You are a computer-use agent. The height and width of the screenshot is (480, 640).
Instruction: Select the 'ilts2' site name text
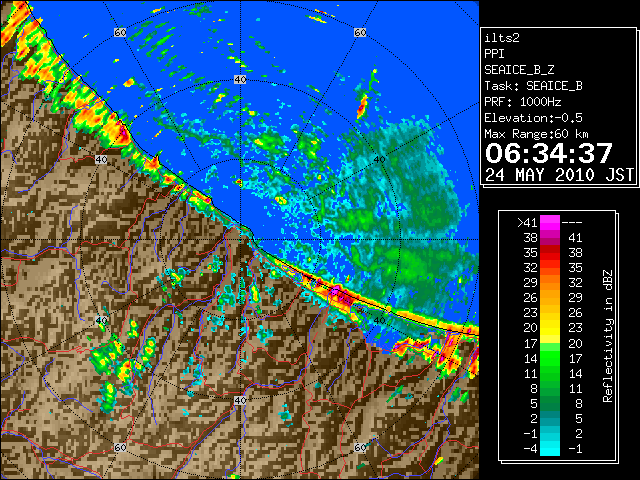(502, 38)
